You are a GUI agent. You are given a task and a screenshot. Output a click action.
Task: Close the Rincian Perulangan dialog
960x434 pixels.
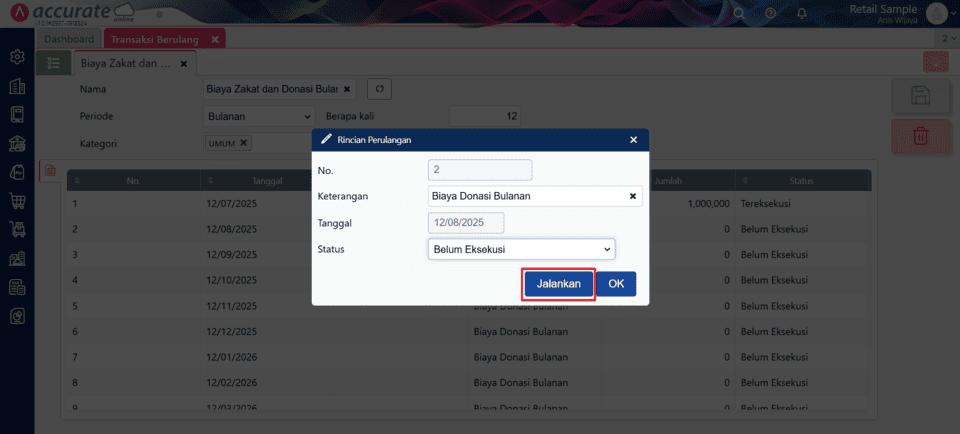point(633,140)
